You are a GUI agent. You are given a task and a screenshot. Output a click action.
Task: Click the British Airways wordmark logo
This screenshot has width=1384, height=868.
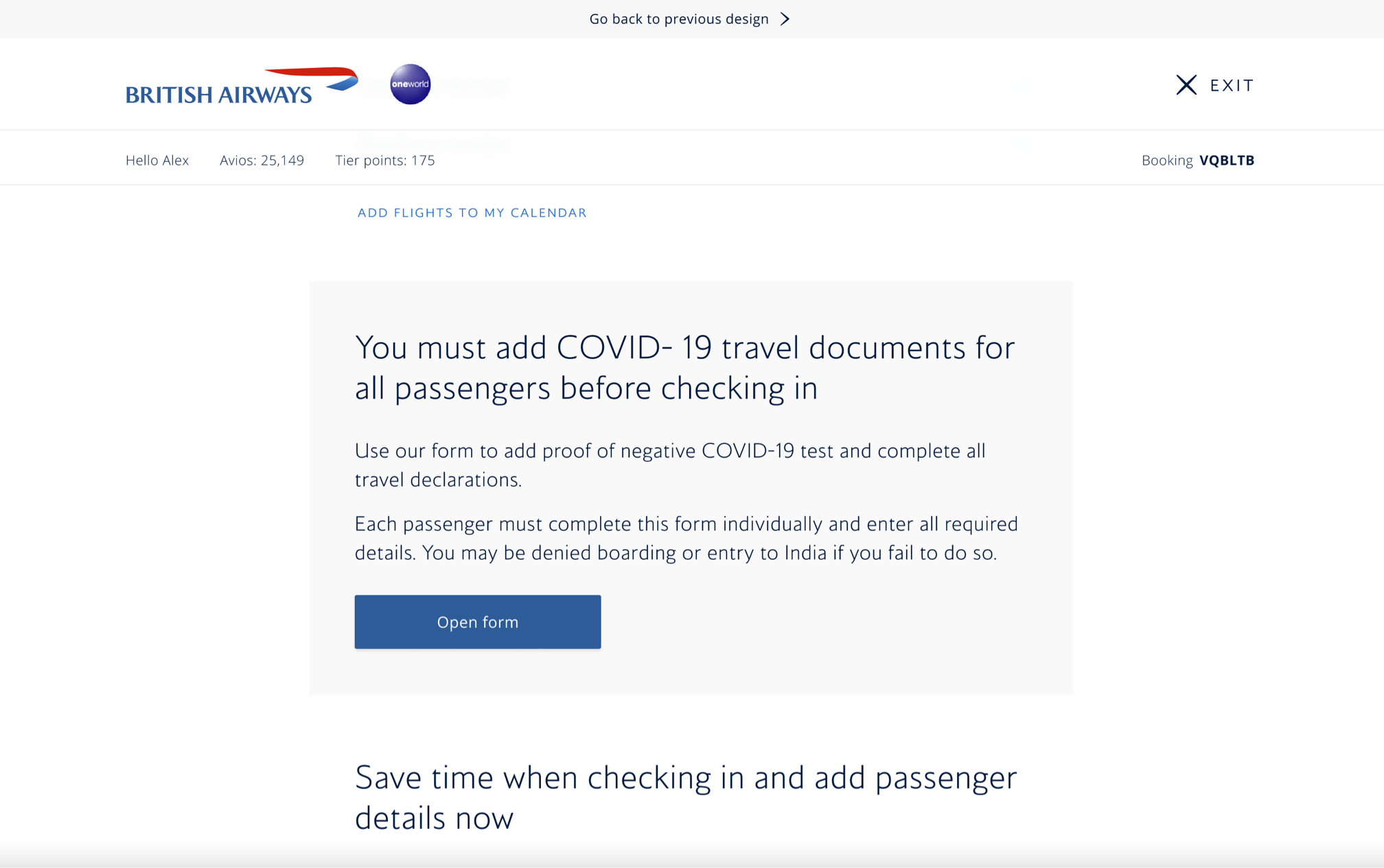coord(218,95)
